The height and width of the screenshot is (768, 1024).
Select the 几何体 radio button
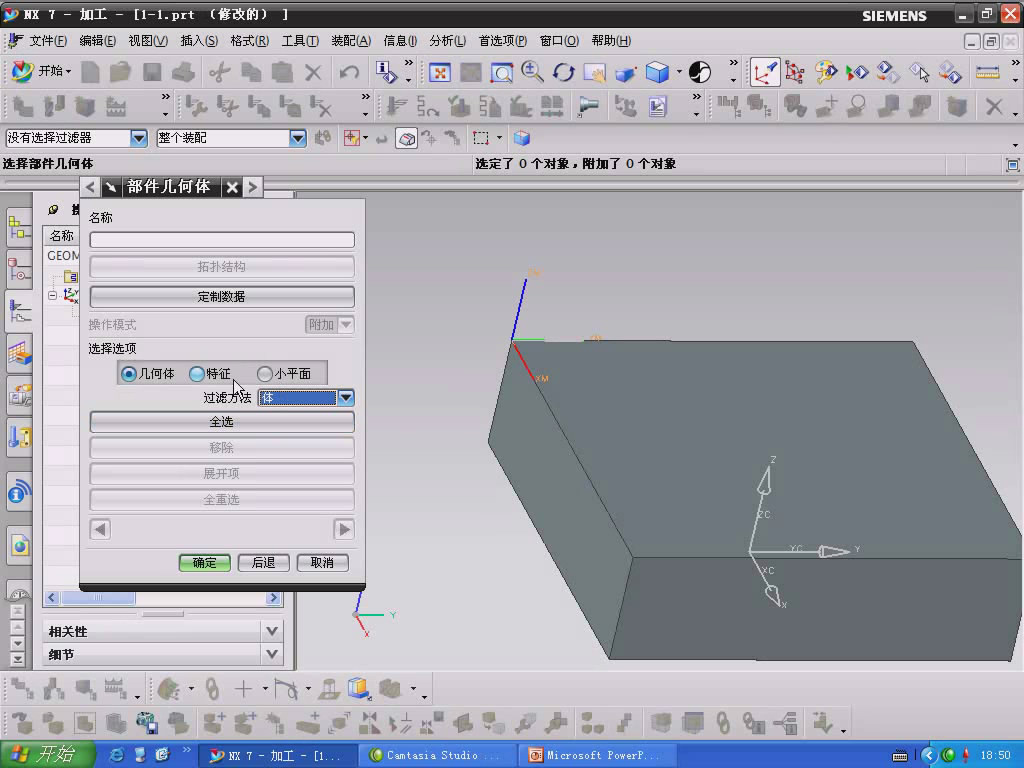[x=129, y=374]
